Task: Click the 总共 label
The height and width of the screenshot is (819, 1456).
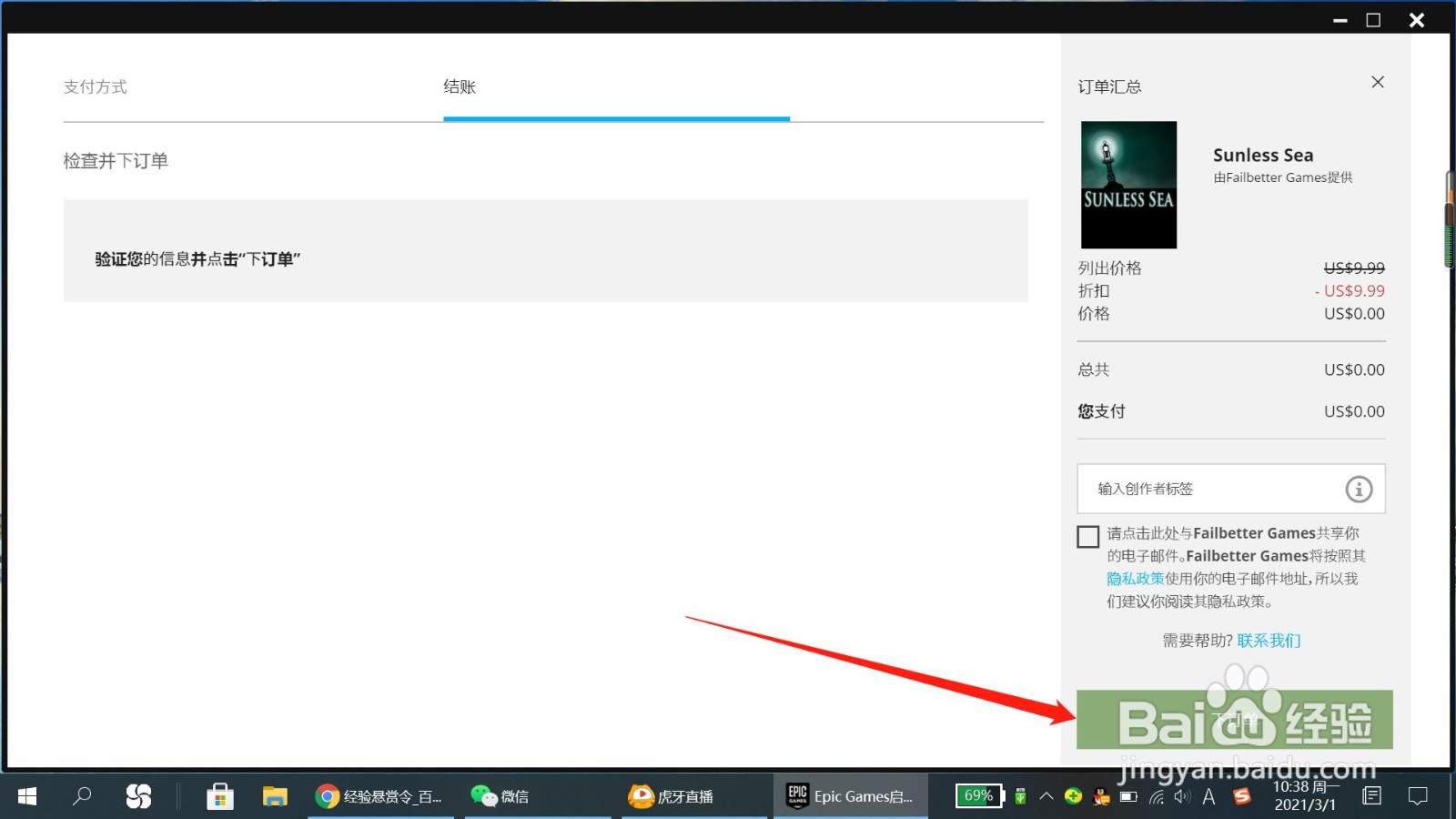Action: pyautogui.click(x=1093, y=369)
